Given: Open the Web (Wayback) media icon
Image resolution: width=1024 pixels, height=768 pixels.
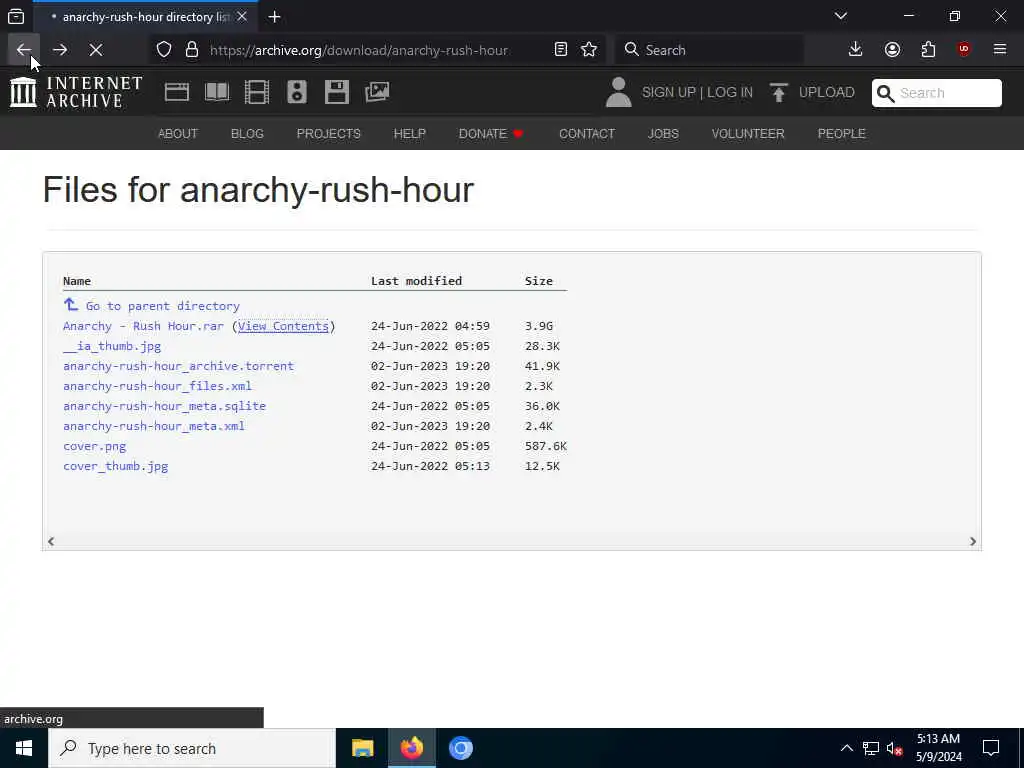Looking at the screenshot, I should (177, 92).
